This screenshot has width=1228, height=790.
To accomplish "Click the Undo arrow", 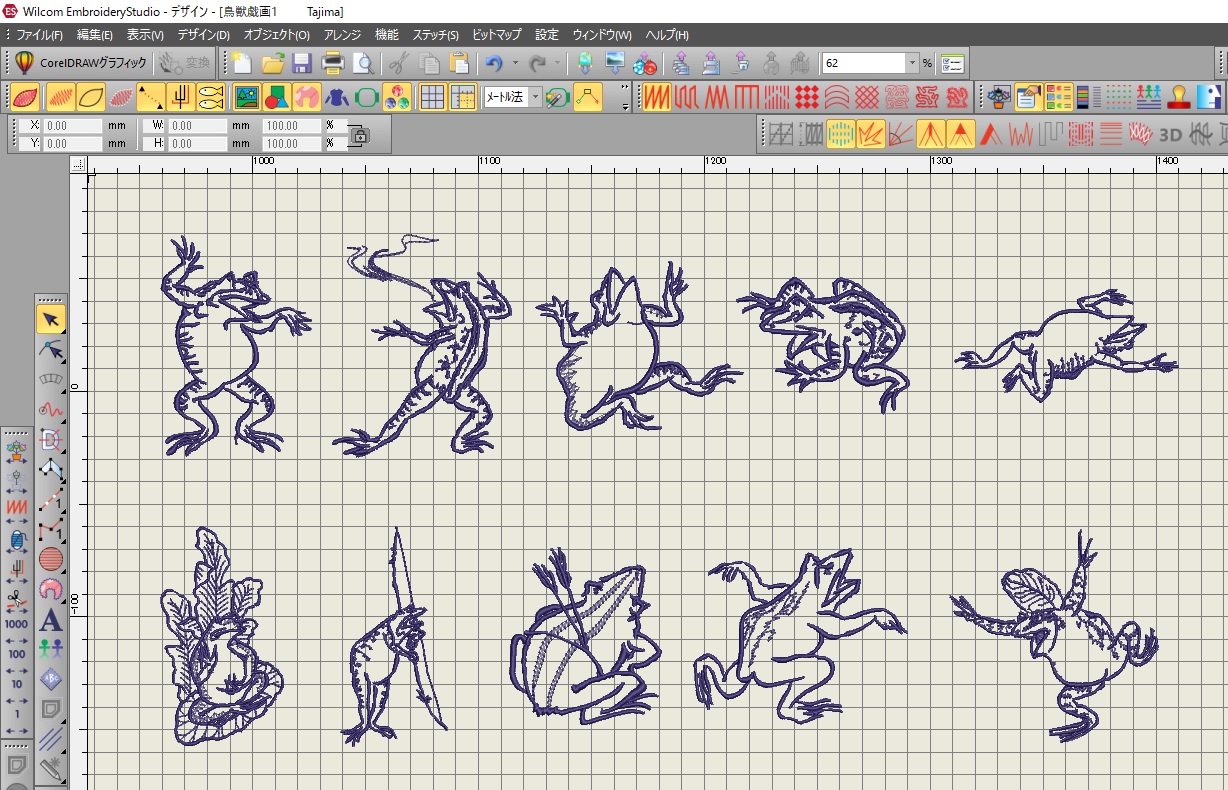I will tap(494, 64).
